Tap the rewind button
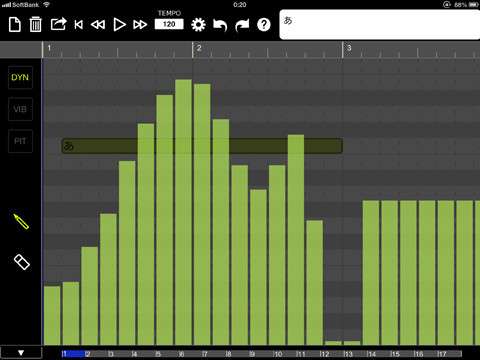Image resolution: width=480 pixels, height=360 pixels. tap(98, 25)
